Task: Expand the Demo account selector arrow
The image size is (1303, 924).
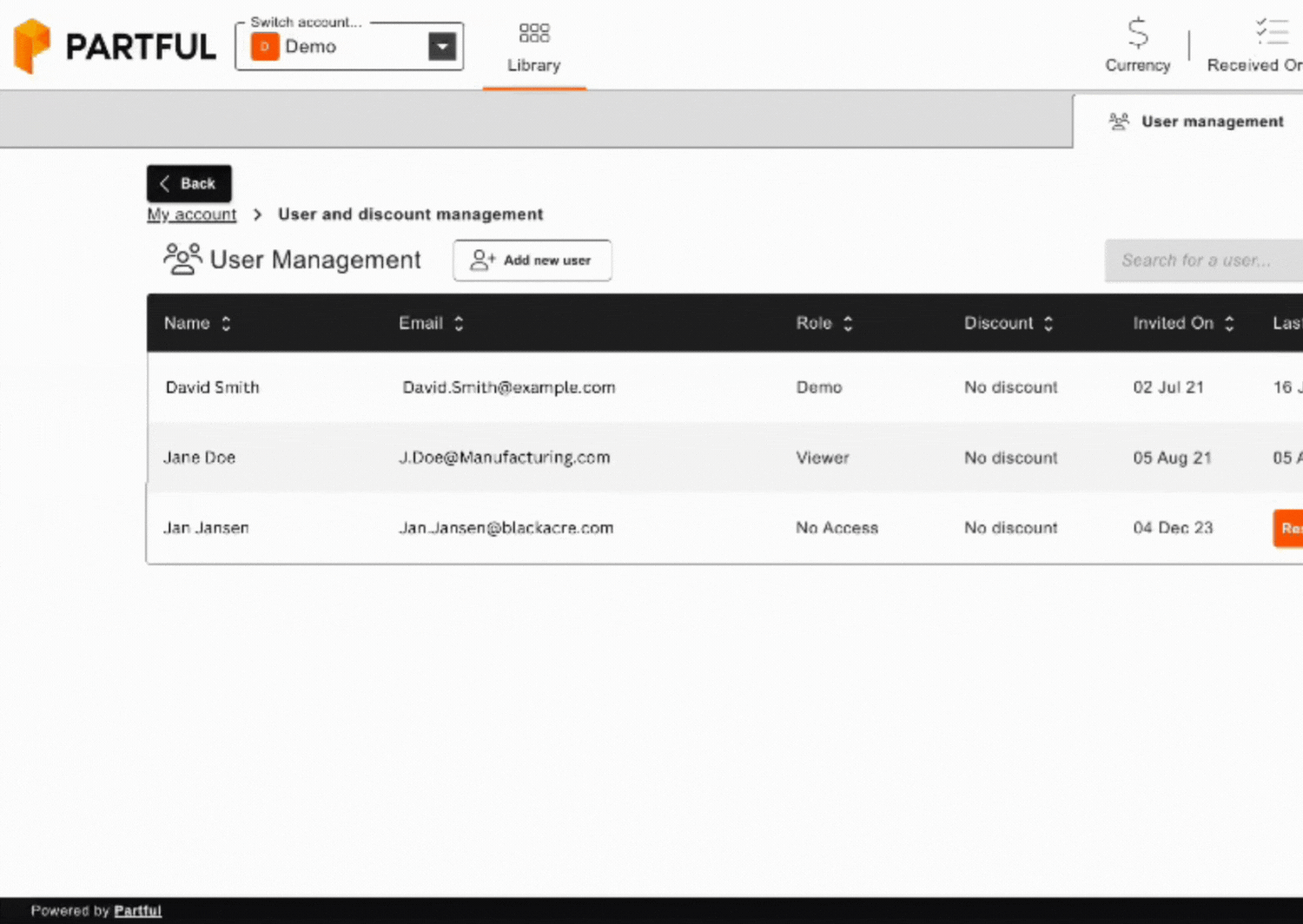Action: click(x=443, y=47)
